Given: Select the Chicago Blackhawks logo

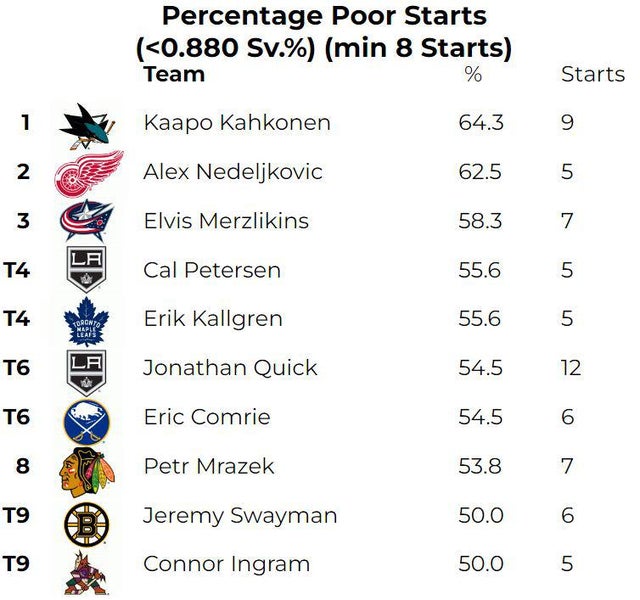Looking at the screenshot, I should [x=88, y=467].
